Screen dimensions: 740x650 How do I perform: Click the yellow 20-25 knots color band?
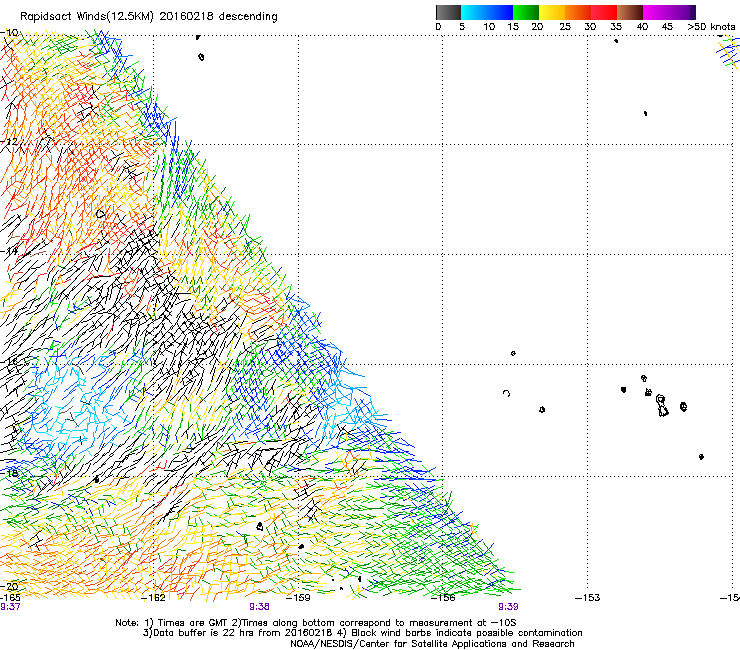pyautogui.click(x=552, y=12)
